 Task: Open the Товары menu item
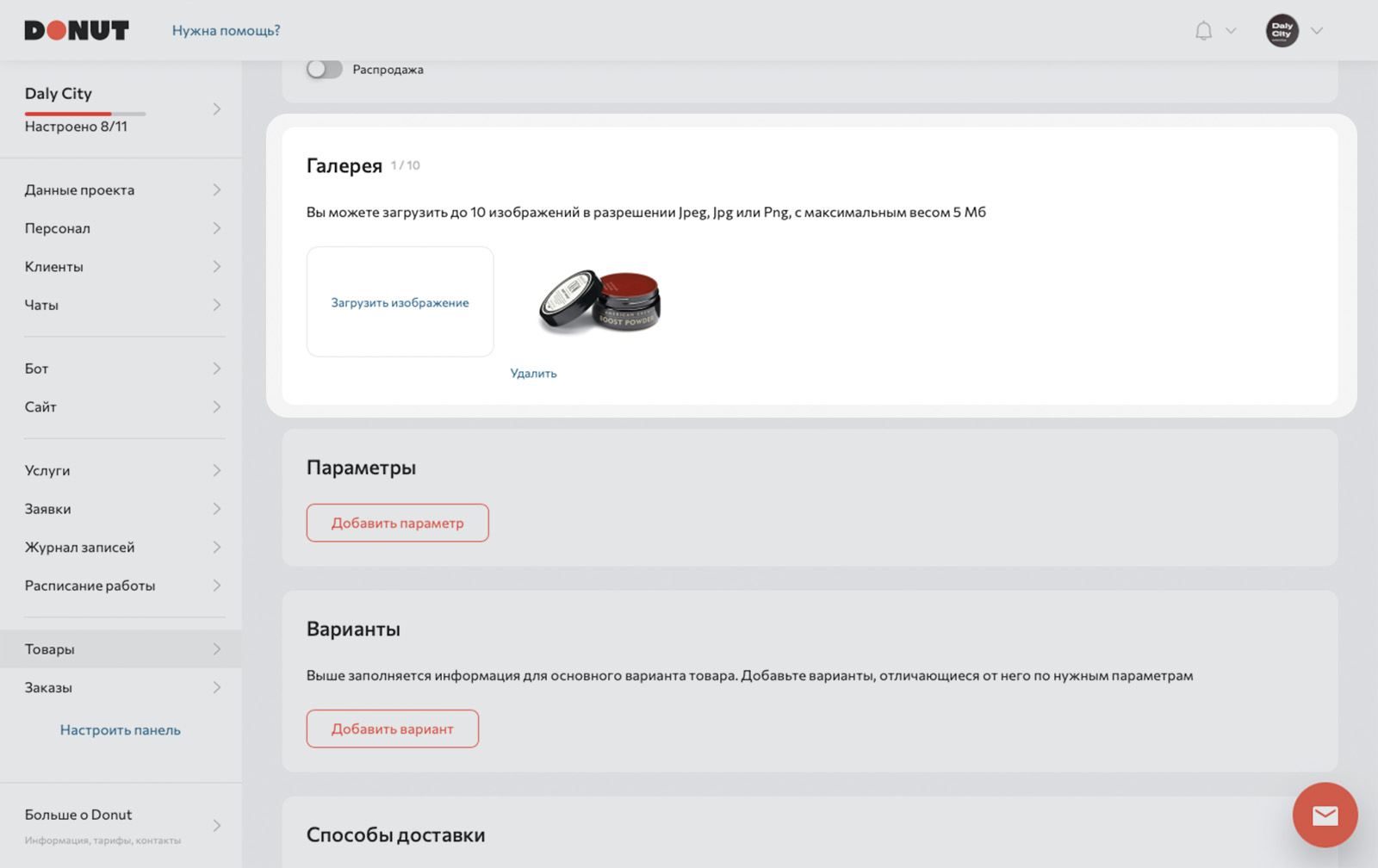coord(121,649)
